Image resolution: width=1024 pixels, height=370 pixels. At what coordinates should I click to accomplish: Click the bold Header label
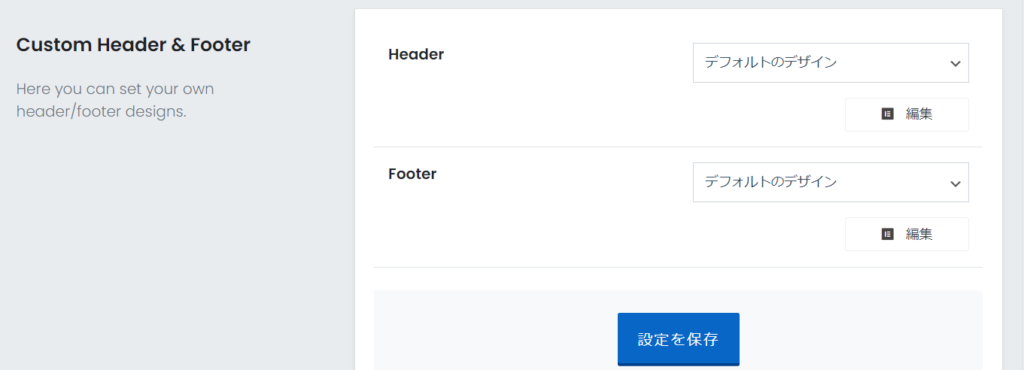click(x=416, y=55)
